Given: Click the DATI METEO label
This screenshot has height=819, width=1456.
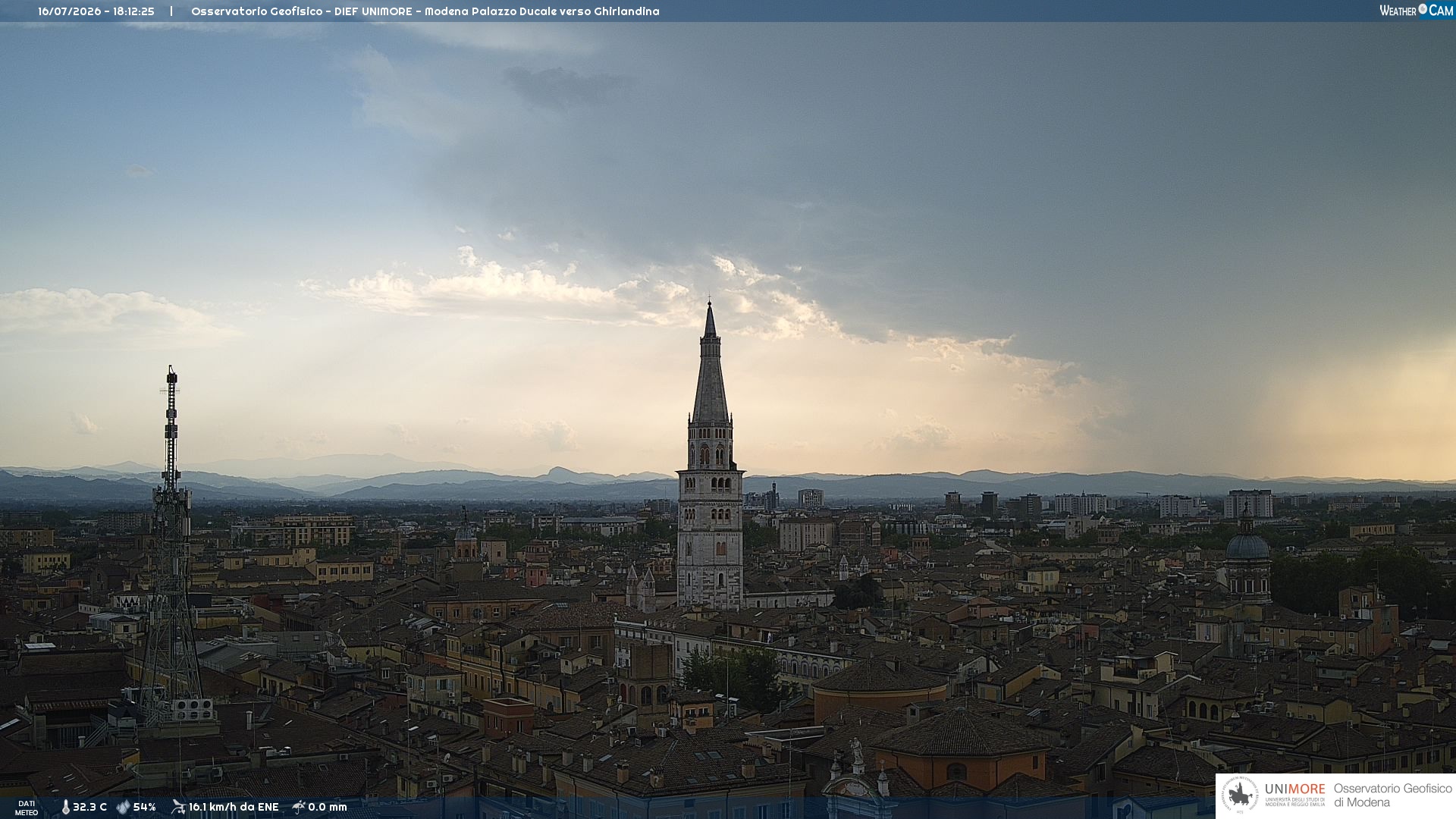Looking at the screenshot, I should click(x=27, y=808).
